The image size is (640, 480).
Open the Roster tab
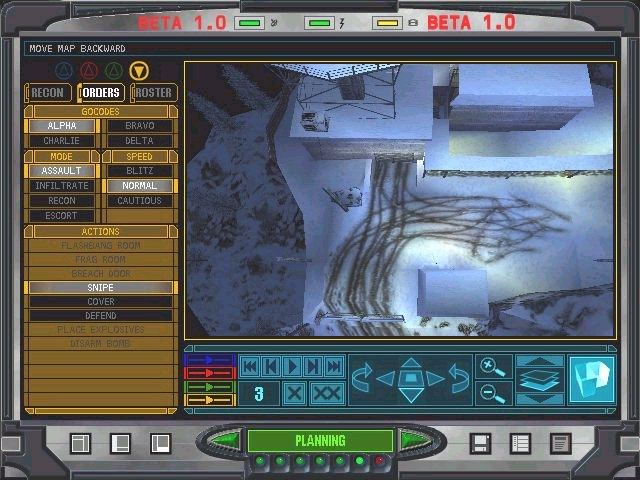pyautogui.click(x=153, y=93)
